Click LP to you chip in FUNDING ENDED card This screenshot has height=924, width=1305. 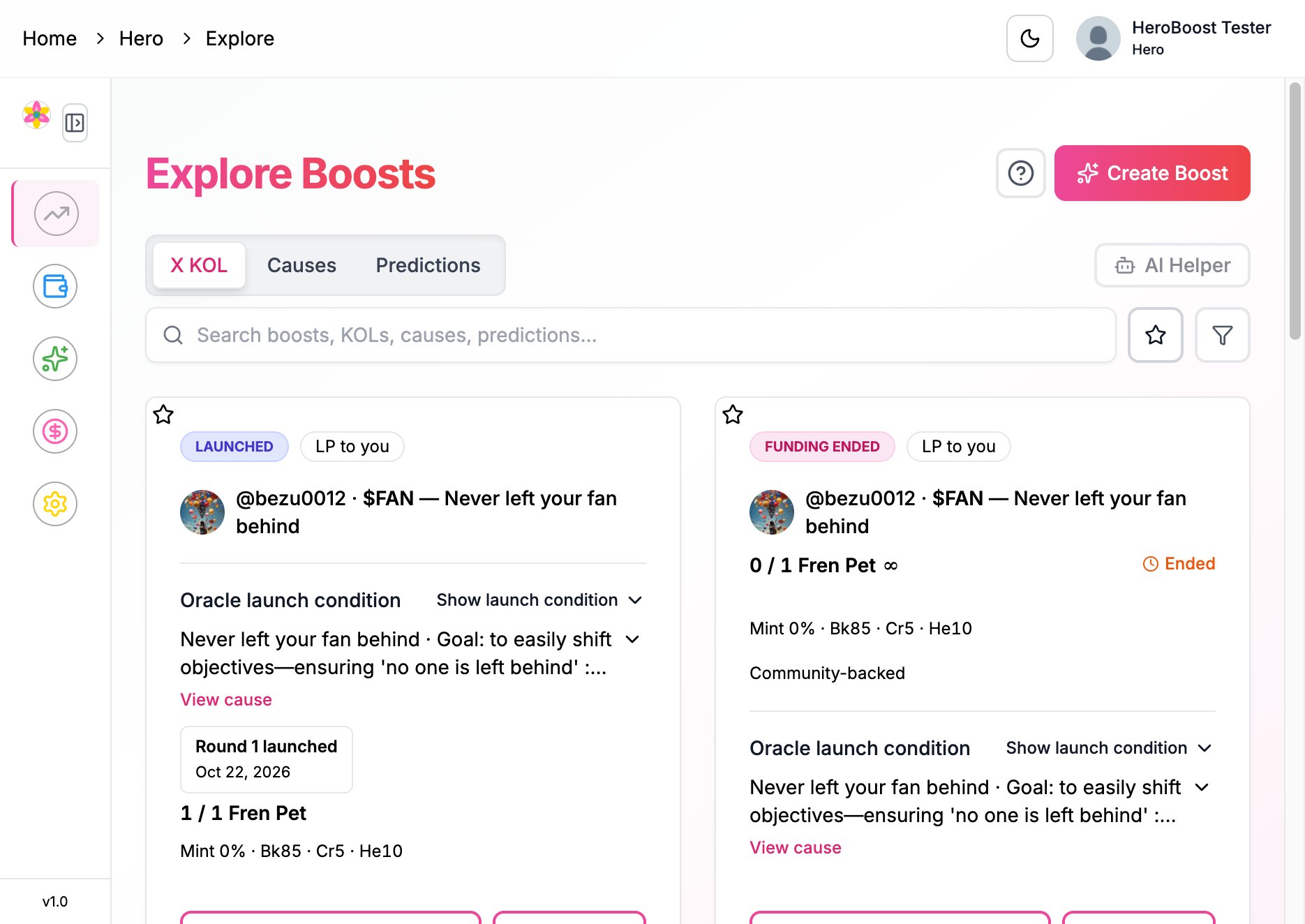(959, 447)
